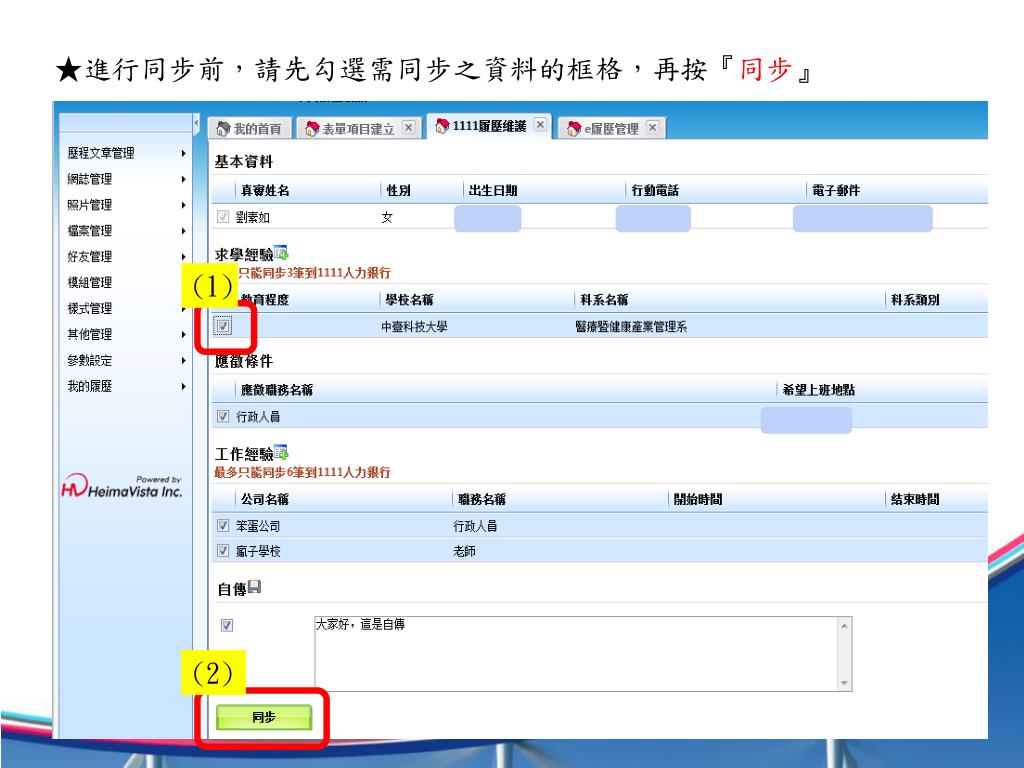Open 檔案管理 in sidebar
Screen dimensions: 1024x768
click(89, 231)
